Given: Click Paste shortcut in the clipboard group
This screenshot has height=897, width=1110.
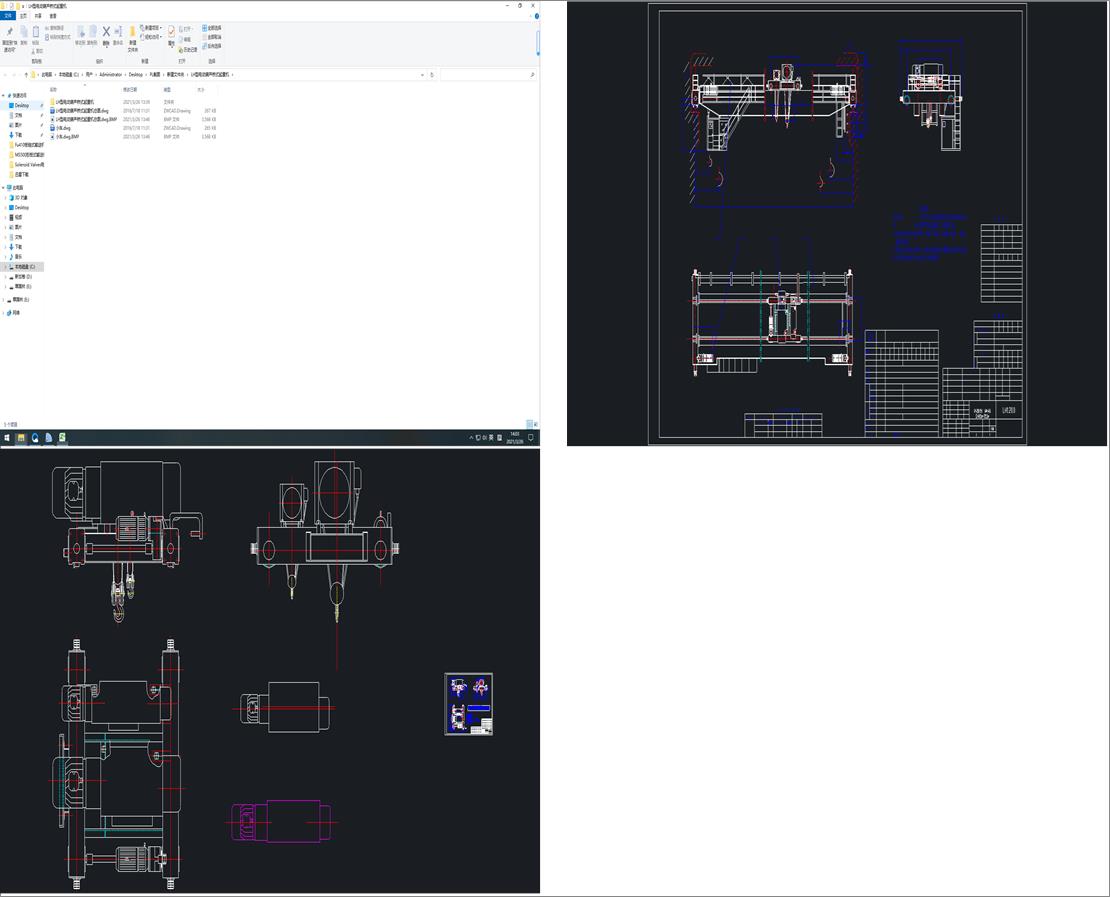Looking at the screenshot, I should tap(58, 37).
